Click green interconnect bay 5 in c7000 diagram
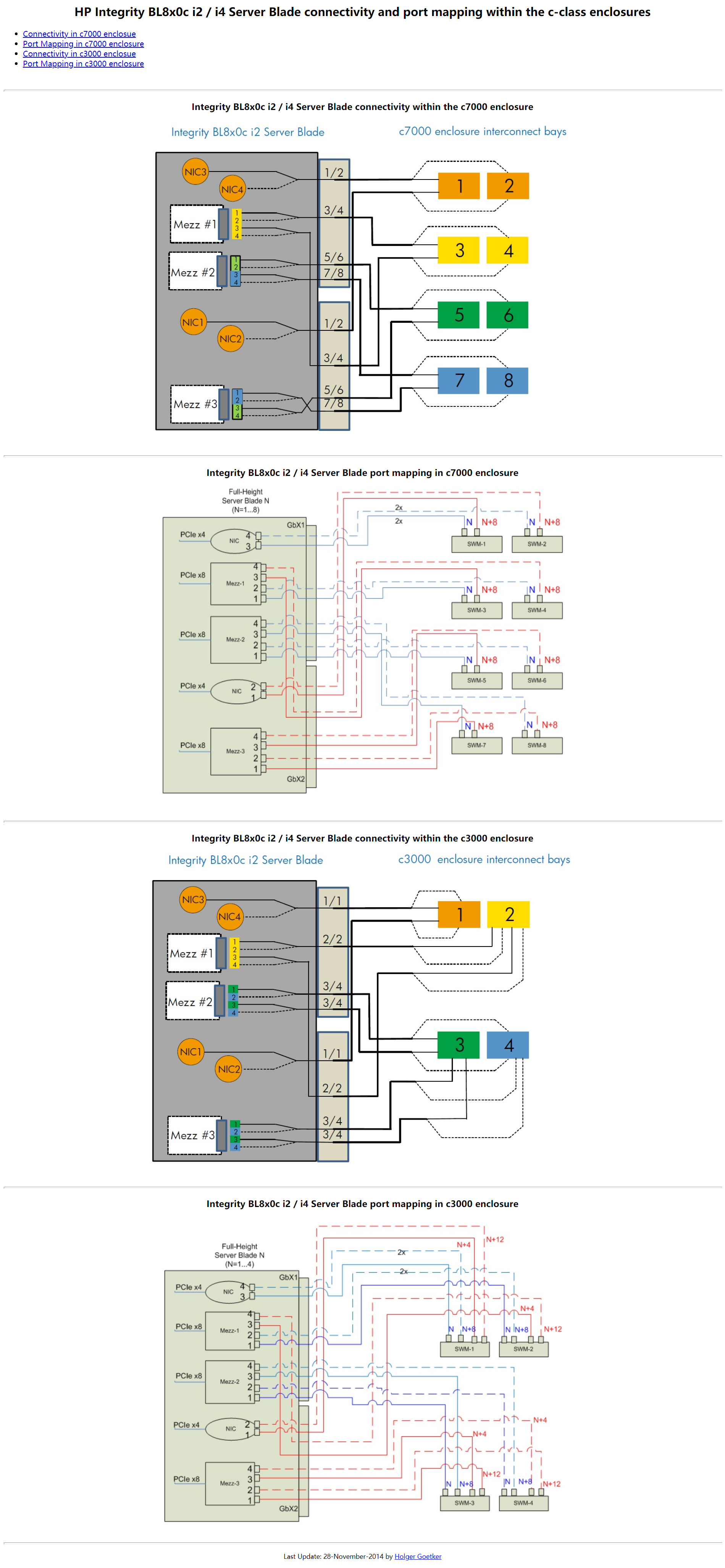Viewport: 725px width, 1568px height. [459, 315]
